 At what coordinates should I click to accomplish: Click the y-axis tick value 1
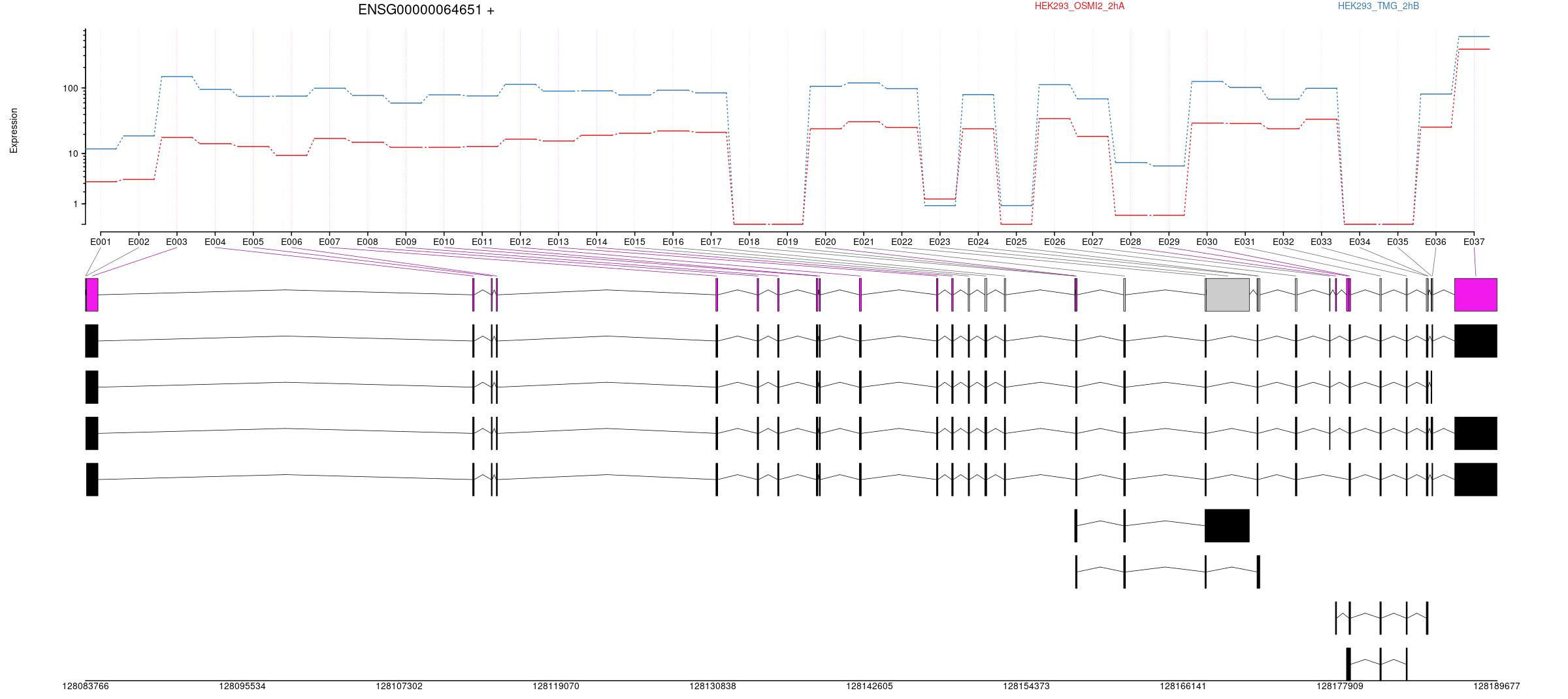(x=76, y=204)
